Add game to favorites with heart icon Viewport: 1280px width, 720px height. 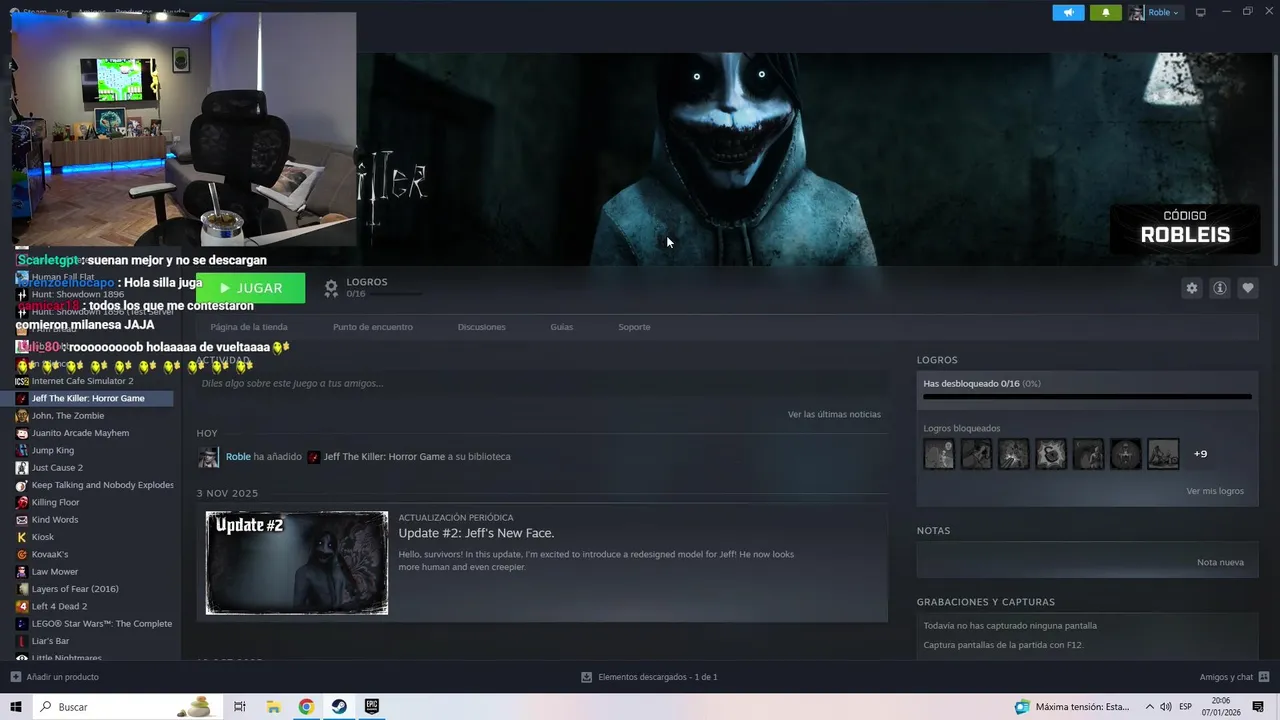tap(1247, 288)
